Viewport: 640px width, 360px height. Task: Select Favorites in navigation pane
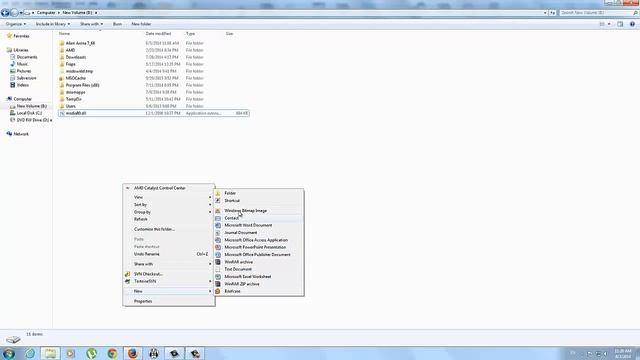pos(21,36)
